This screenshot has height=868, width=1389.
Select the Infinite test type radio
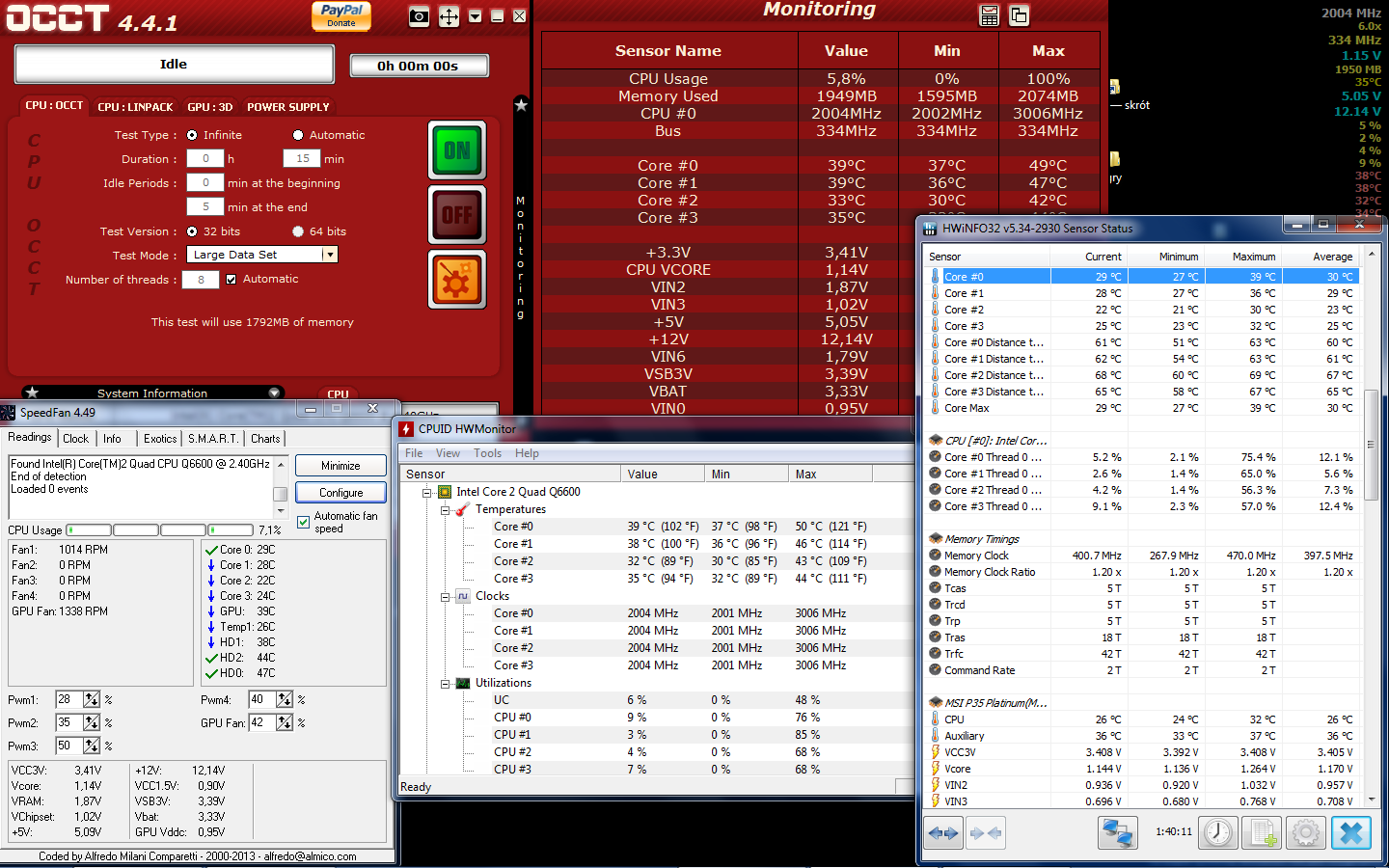192,135
